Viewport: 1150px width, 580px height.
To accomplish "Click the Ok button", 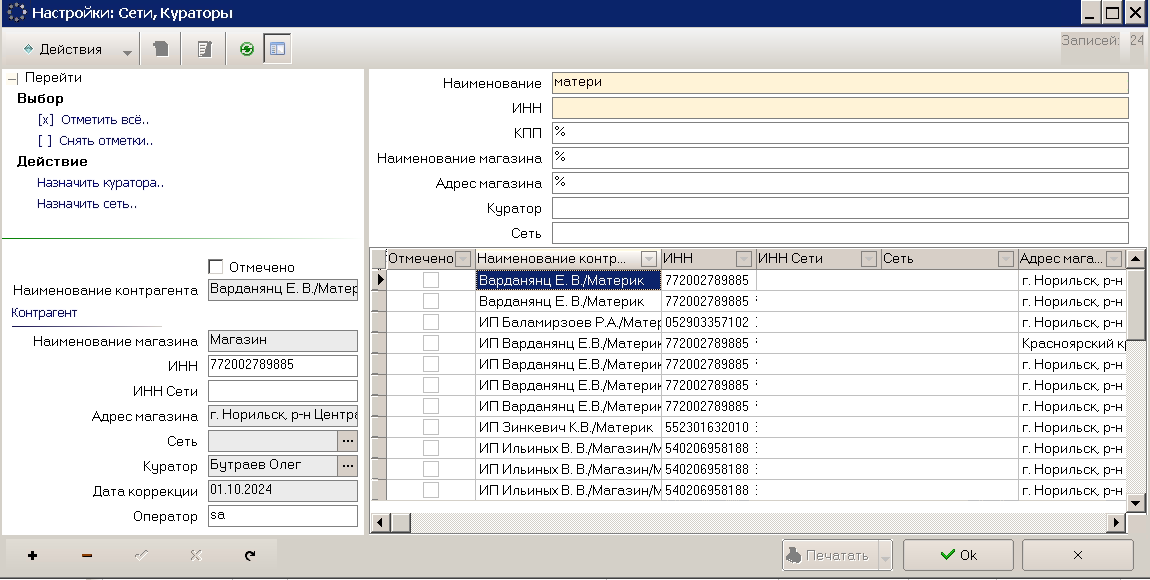I will (x=958, y=555).
